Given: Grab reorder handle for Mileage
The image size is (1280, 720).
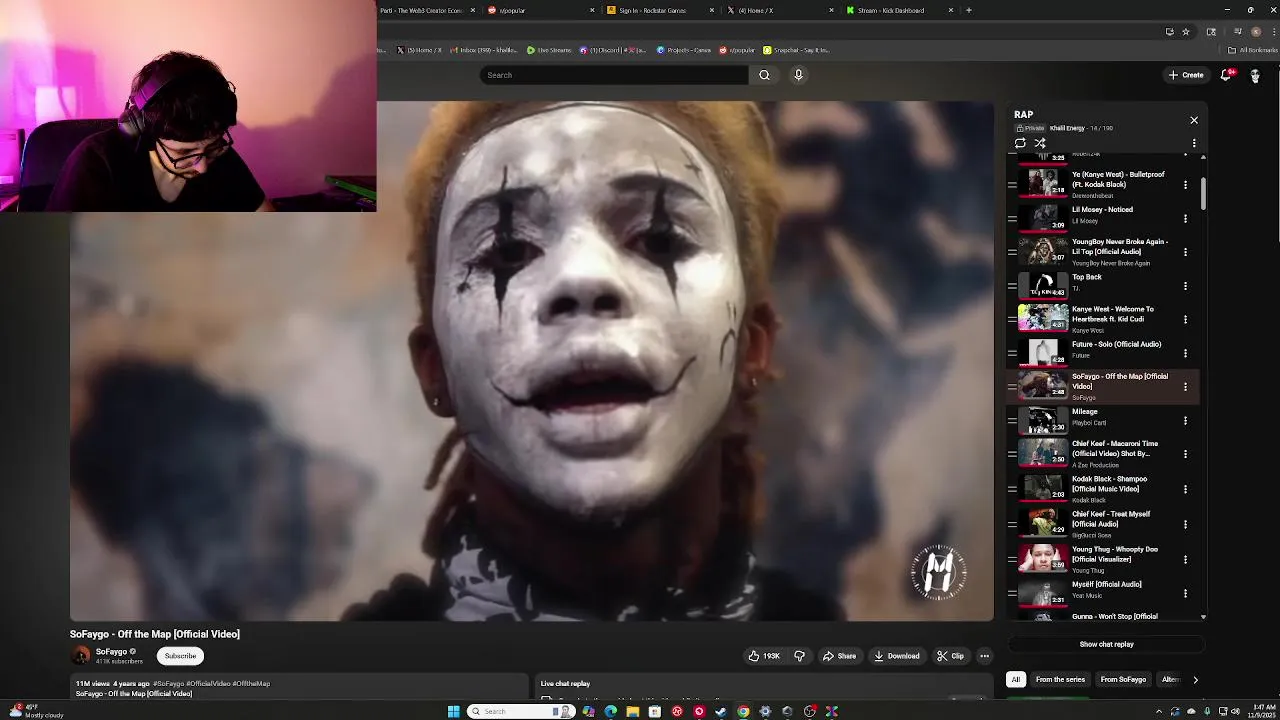Looking at the screenshot, I should coord(1011,420).
